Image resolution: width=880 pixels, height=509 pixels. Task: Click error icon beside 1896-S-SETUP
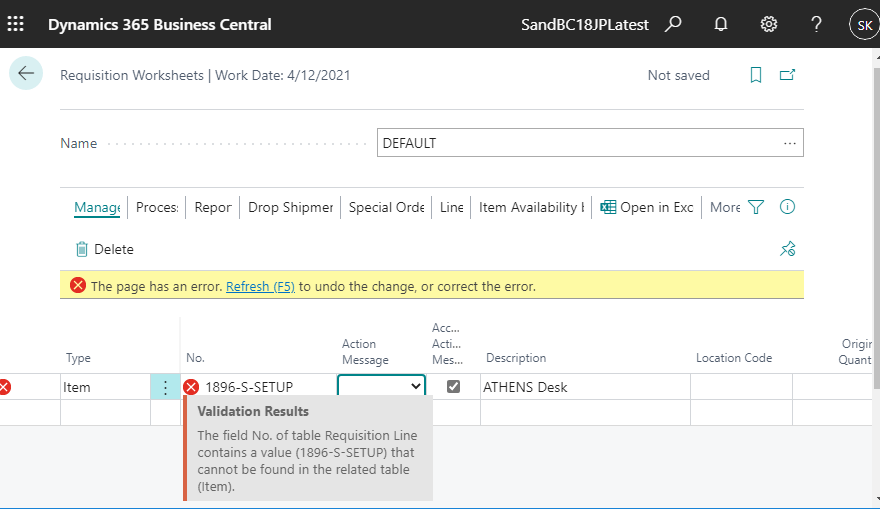tap(191, 387)
